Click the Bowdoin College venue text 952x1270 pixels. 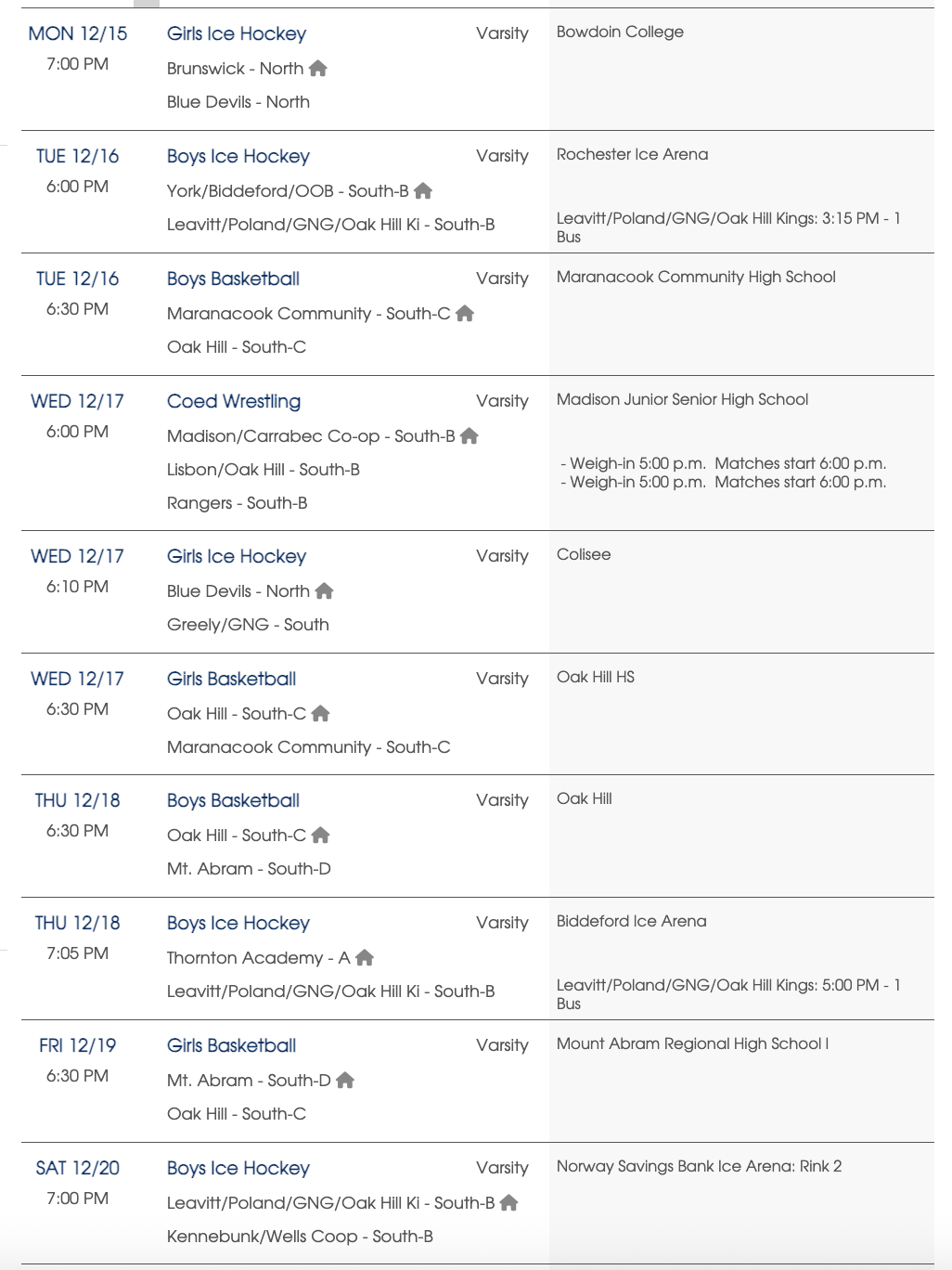[620, 32]
